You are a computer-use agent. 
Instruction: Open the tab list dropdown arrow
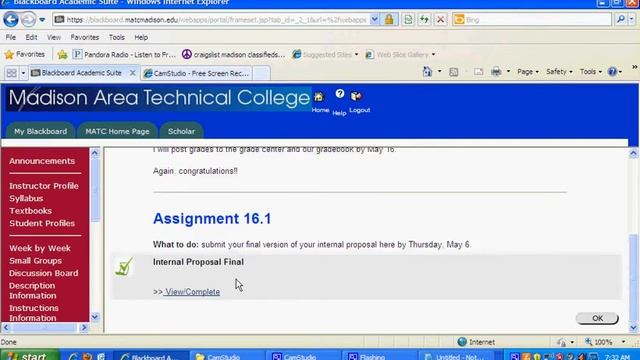tap(23, 73)
